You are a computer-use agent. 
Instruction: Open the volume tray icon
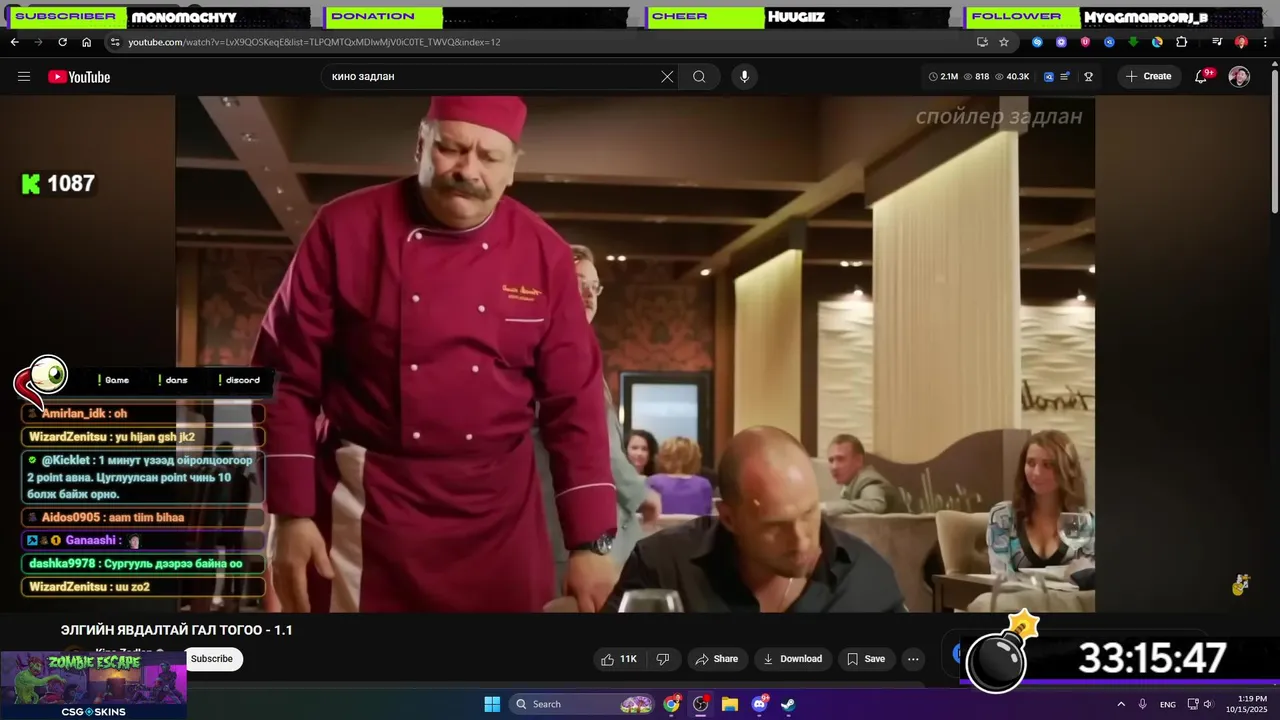1208,704
